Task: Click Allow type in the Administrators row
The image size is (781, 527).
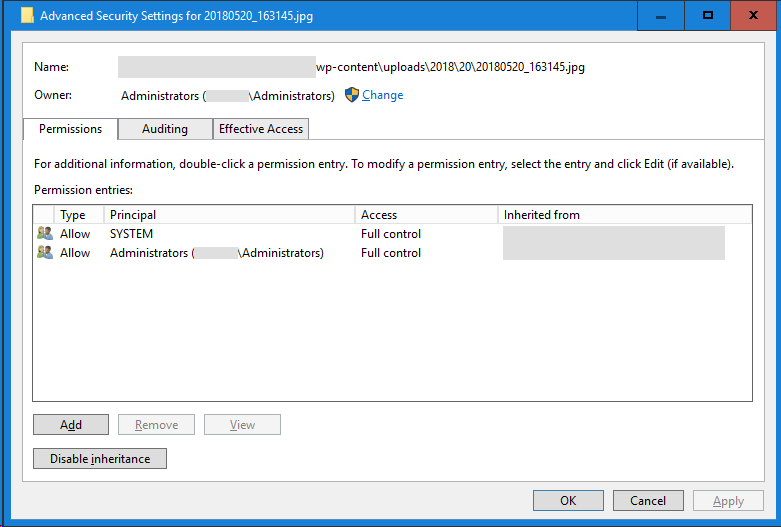Action: [x=75, y=253]
